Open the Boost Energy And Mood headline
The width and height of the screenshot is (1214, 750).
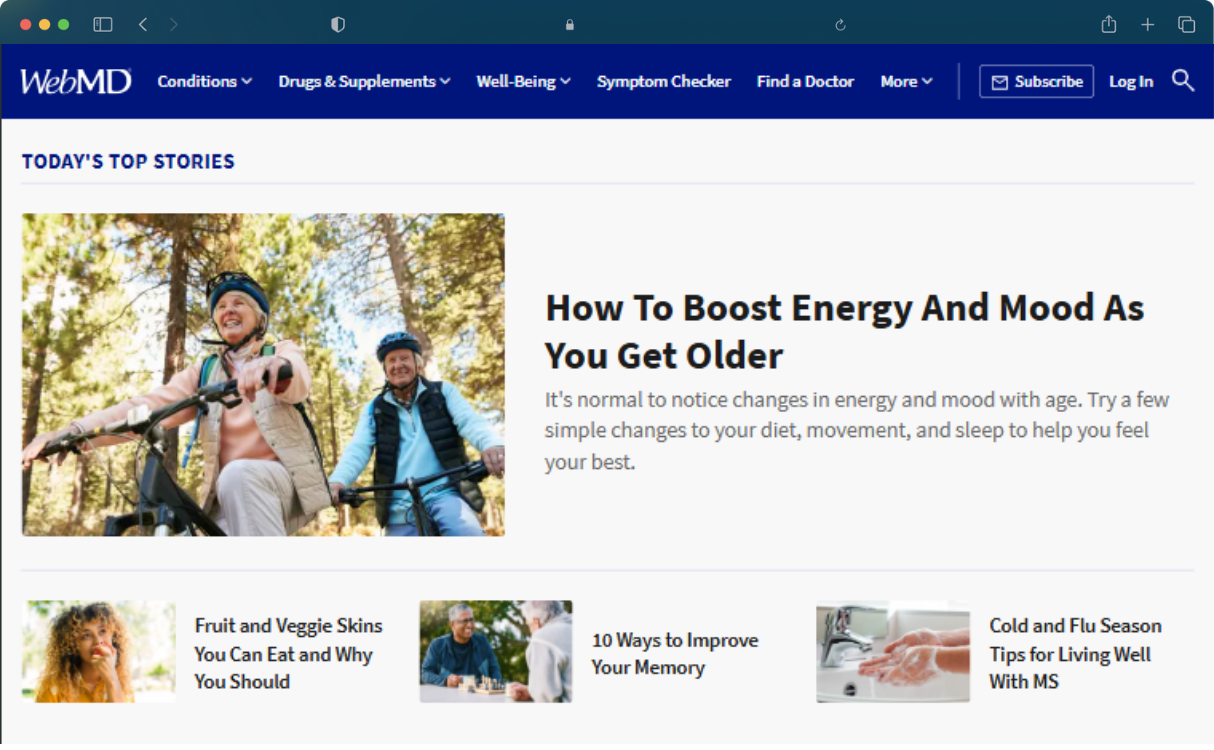coord(844,331)
